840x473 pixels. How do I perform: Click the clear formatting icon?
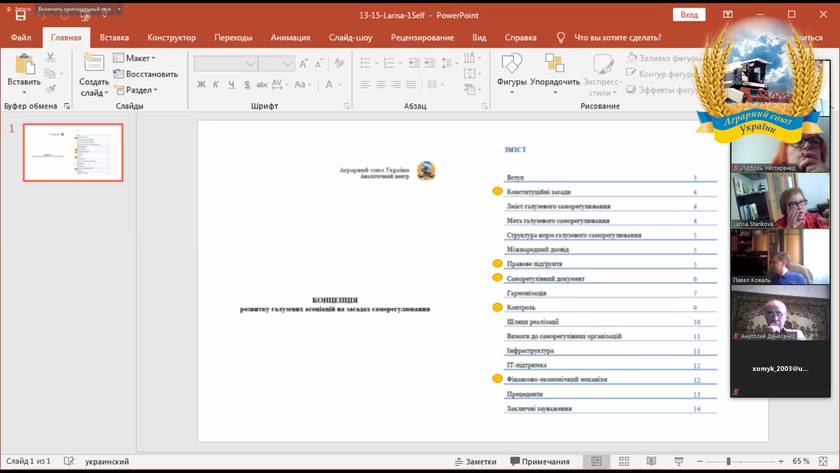pos(339,63)
